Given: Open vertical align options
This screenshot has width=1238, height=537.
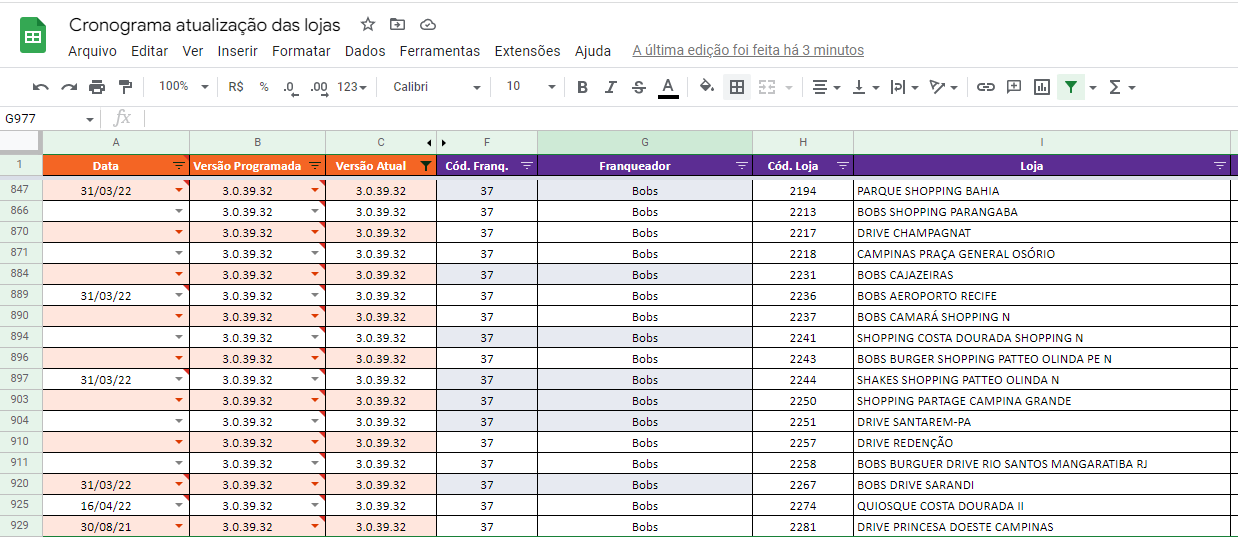Looking at the screenshot, I should click(x=865, y=87).
